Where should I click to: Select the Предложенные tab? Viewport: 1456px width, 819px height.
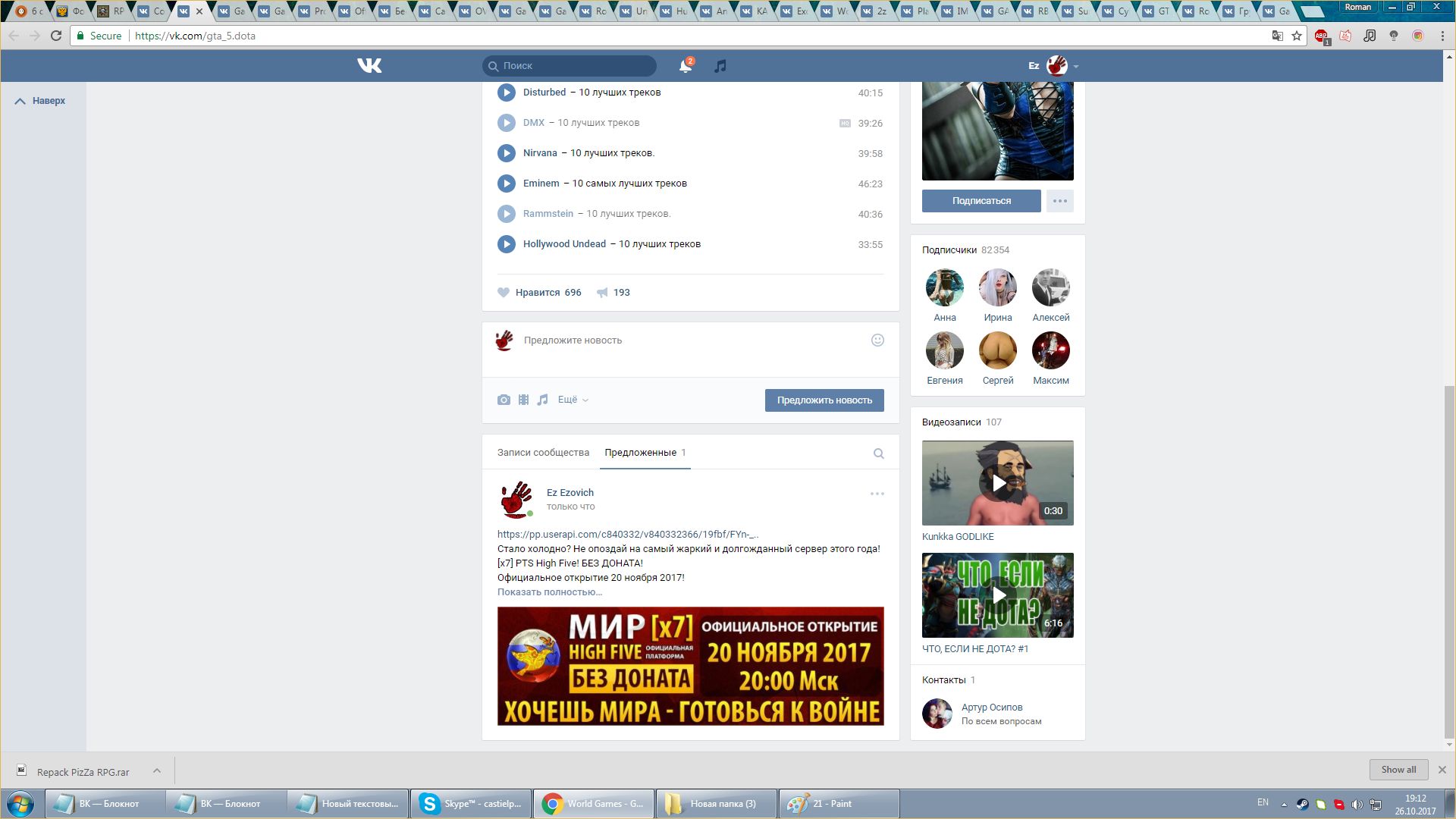coord(640,453)
